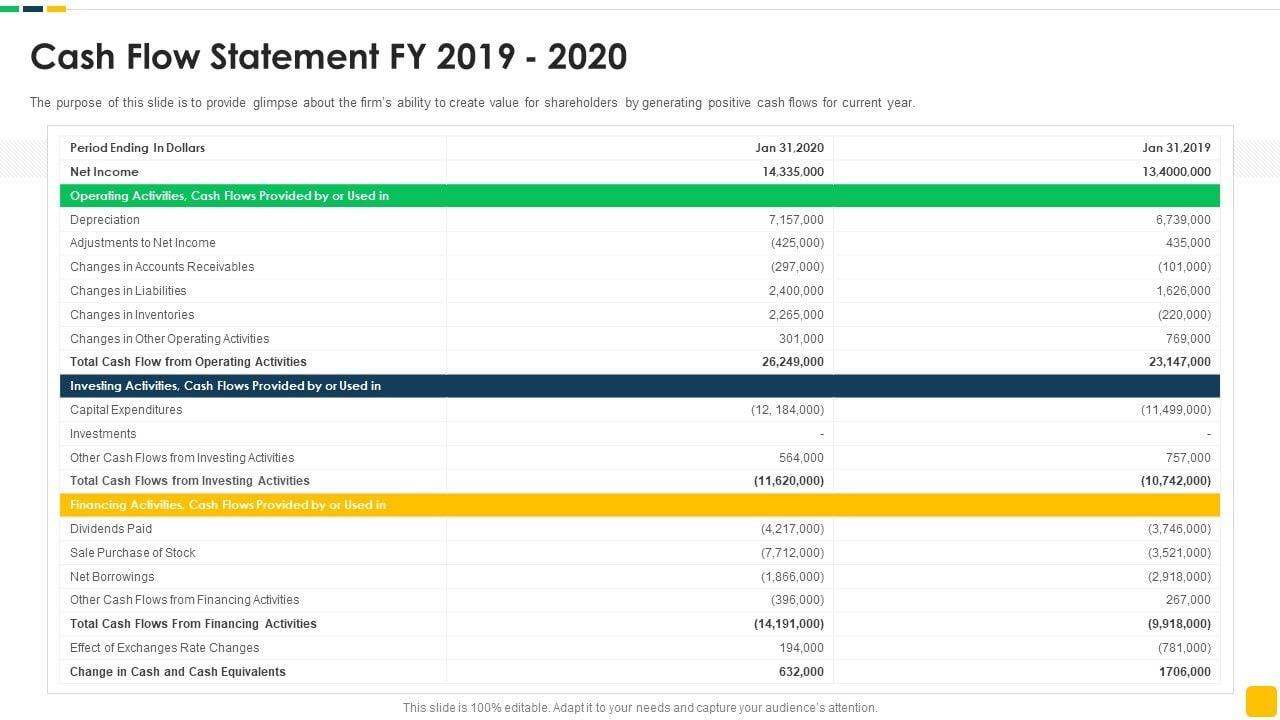Click the Dividends Paid row label
Viewport: 1280px width, 720px height.
click(x=111, y=529)
